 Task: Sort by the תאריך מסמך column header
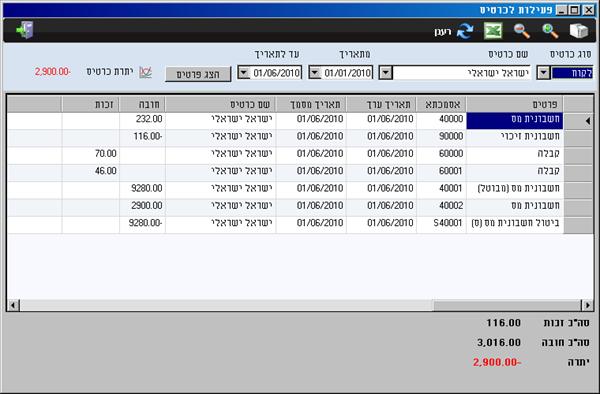point(311,104)
